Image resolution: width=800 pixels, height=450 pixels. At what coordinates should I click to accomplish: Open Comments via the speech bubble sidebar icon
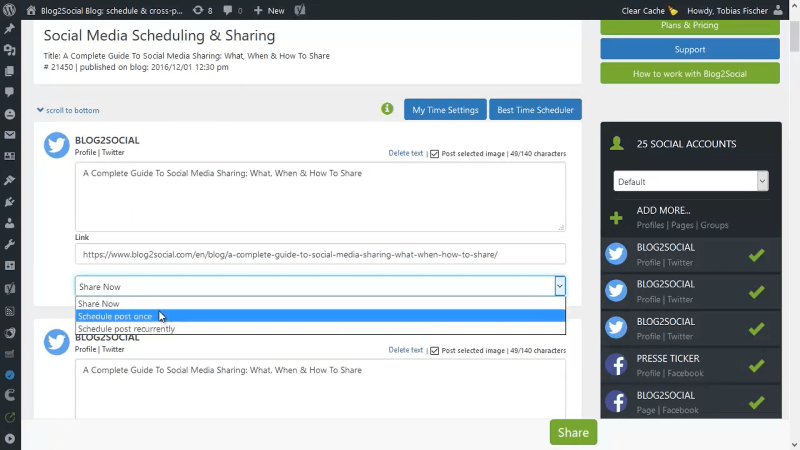10,92
